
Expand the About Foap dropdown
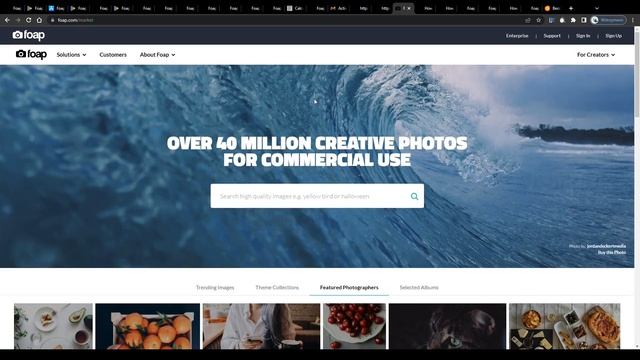pyautogui.click(x=158, y=55)
